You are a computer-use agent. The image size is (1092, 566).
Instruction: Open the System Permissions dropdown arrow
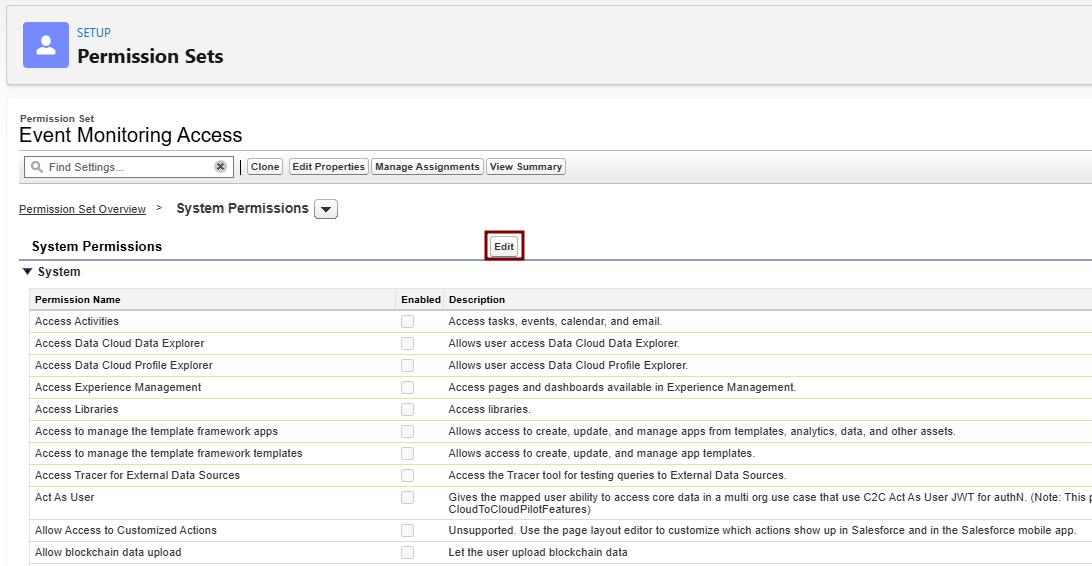coord(326,209)
